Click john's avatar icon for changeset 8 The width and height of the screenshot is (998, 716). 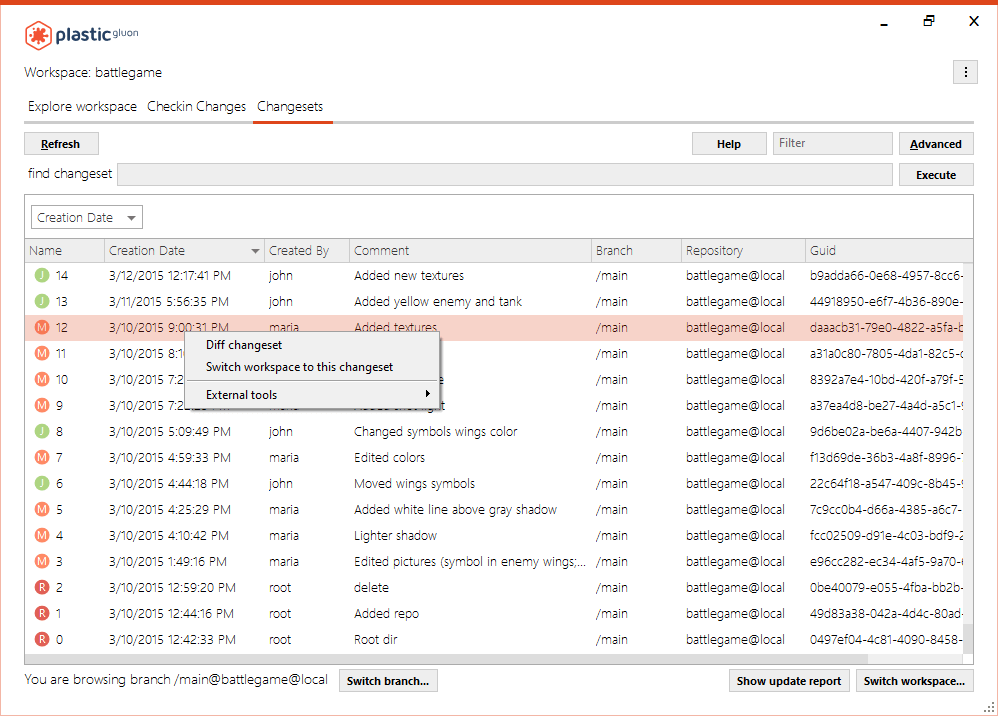[x=42, y=432]
